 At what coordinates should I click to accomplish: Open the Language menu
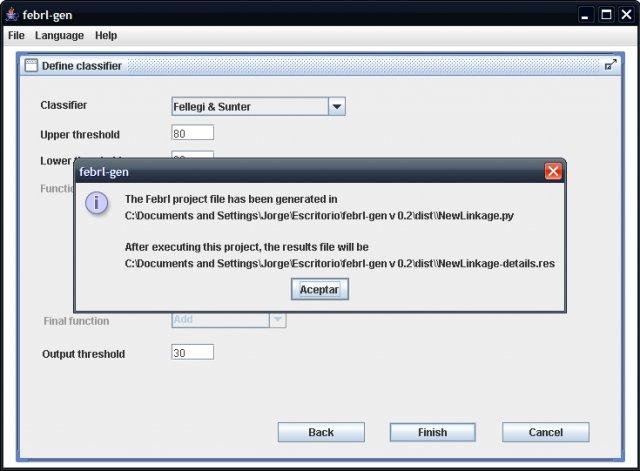59,36
